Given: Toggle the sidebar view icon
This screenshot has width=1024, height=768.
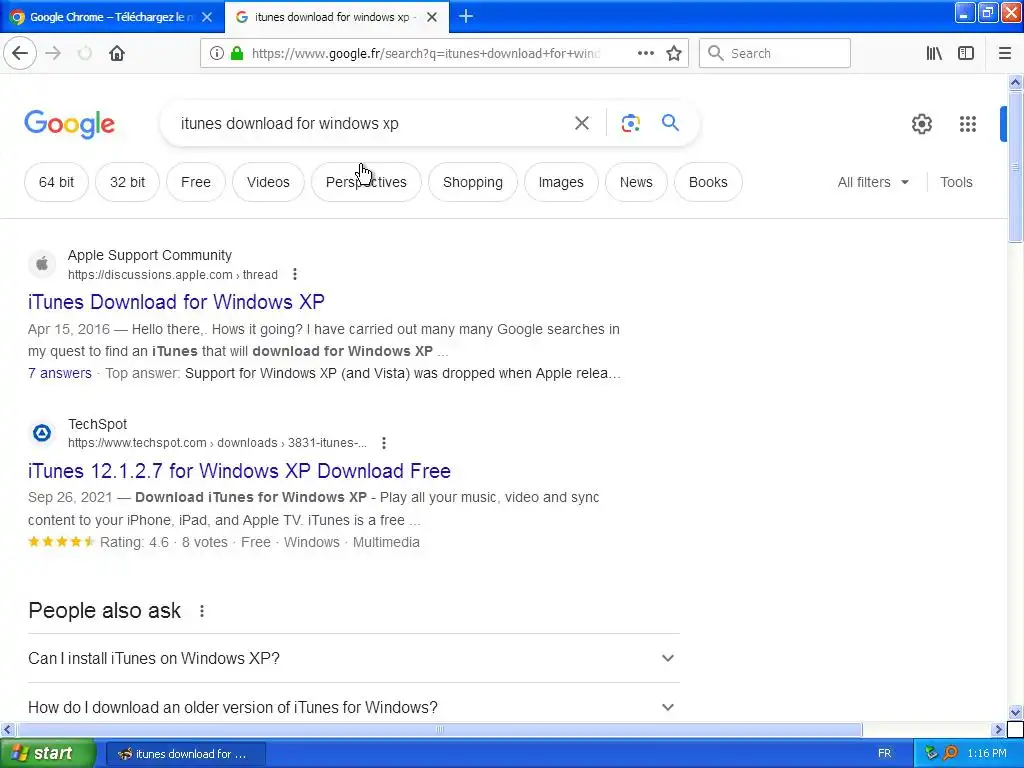Looking at the screenshot, I should point(966,54).
